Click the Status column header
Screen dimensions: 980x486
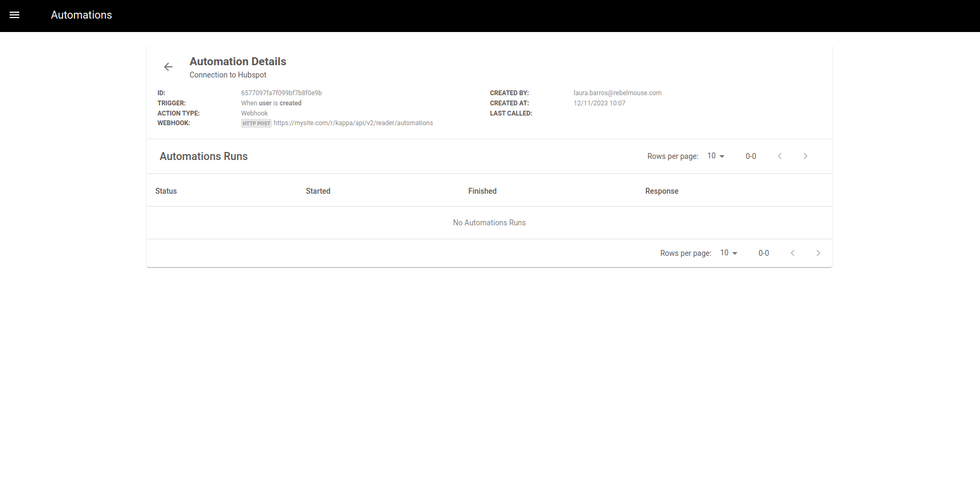[166, 191]
